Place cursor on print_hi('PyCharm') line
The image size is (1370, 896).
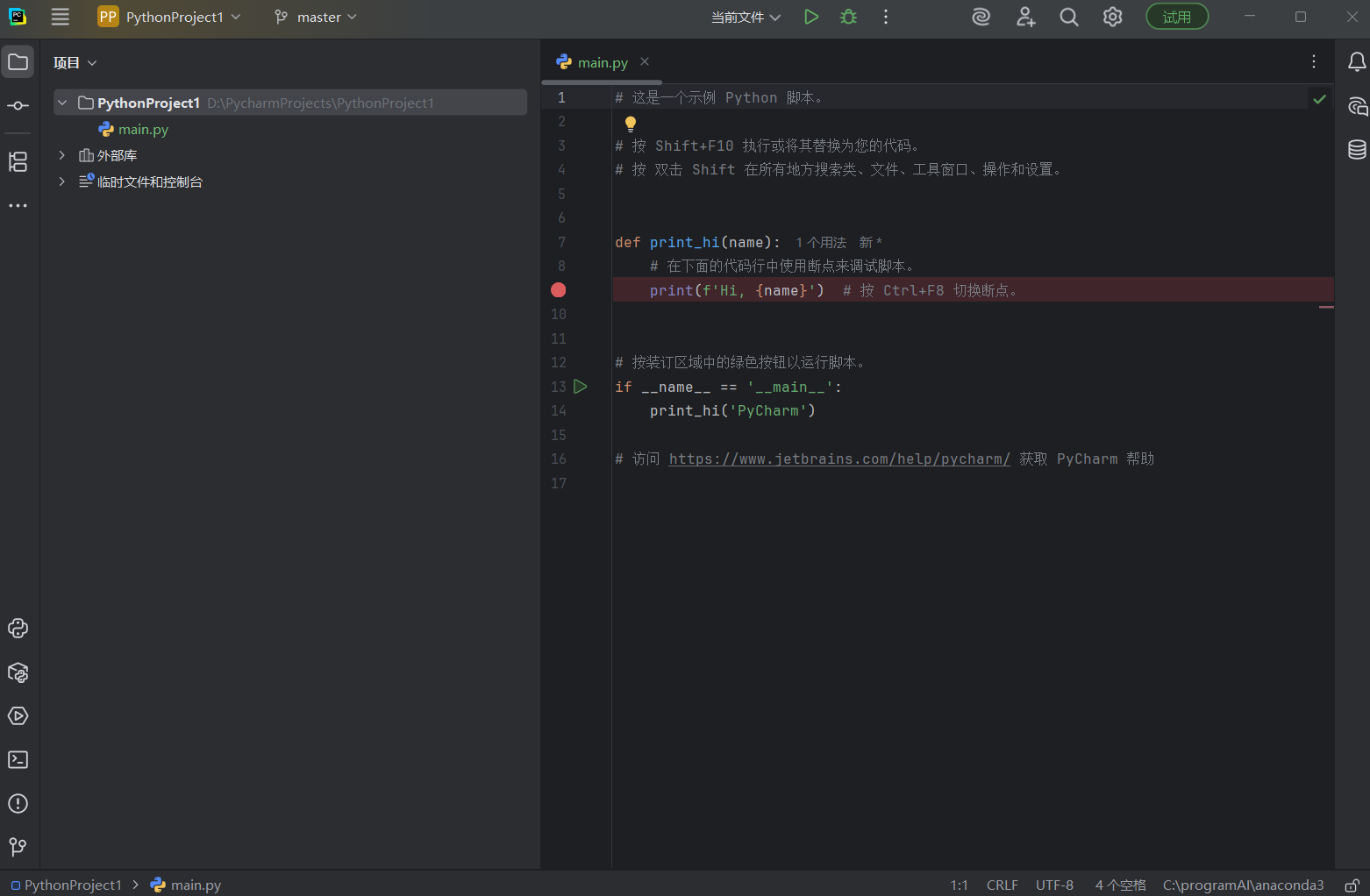[x=732, y=411]
